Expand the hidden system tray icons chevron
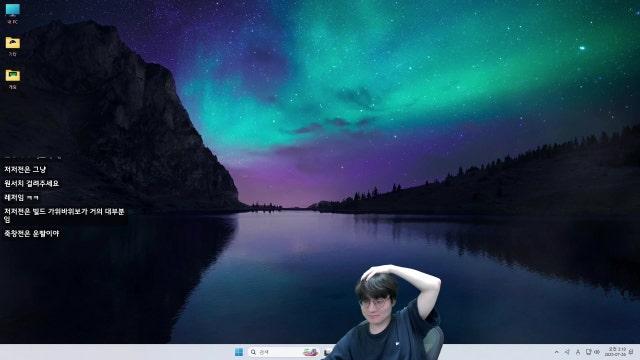The width and height of the screenshot is (640, 360). click(x=556, y=352)
